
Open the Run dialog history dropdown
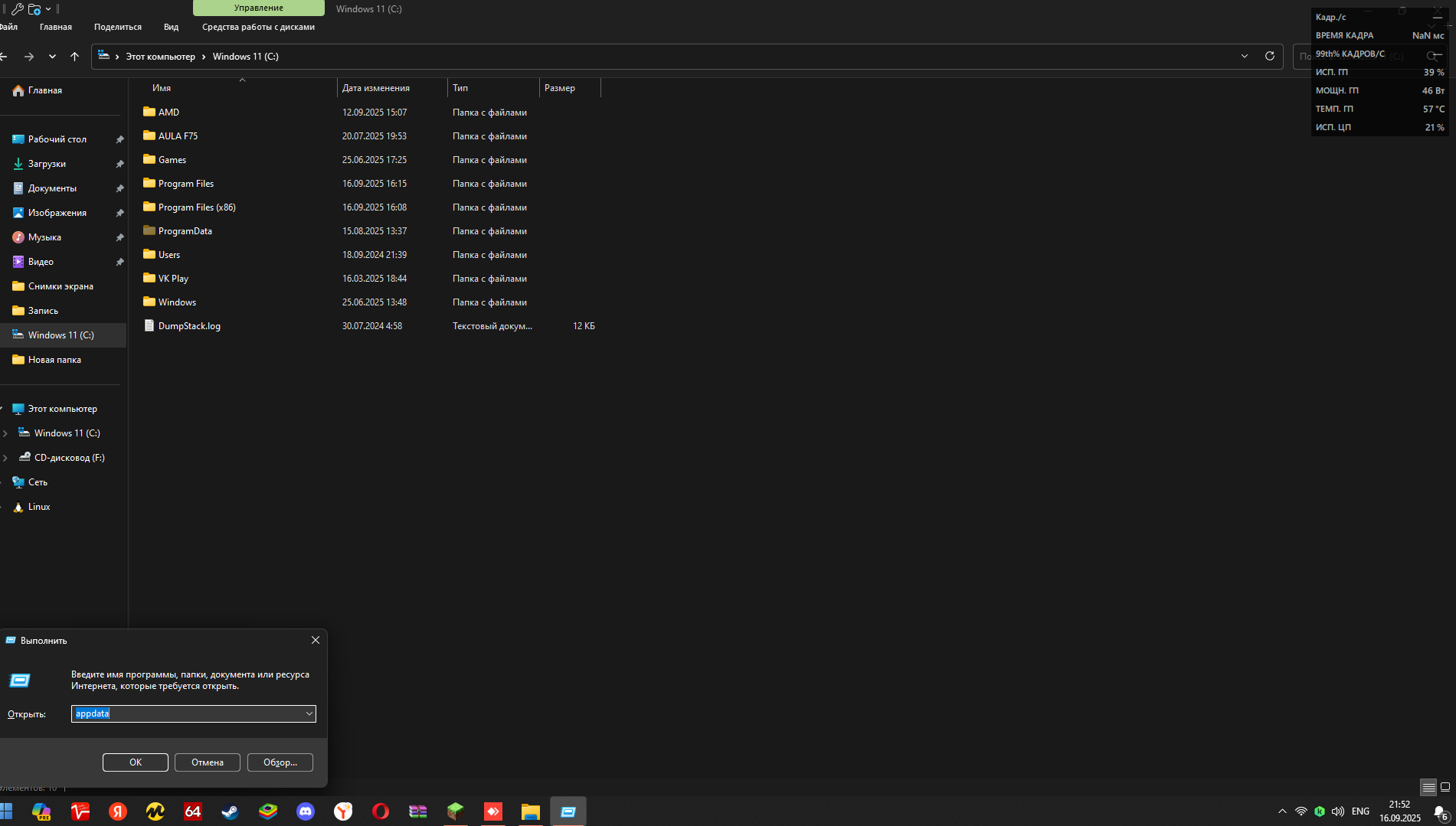309,713
